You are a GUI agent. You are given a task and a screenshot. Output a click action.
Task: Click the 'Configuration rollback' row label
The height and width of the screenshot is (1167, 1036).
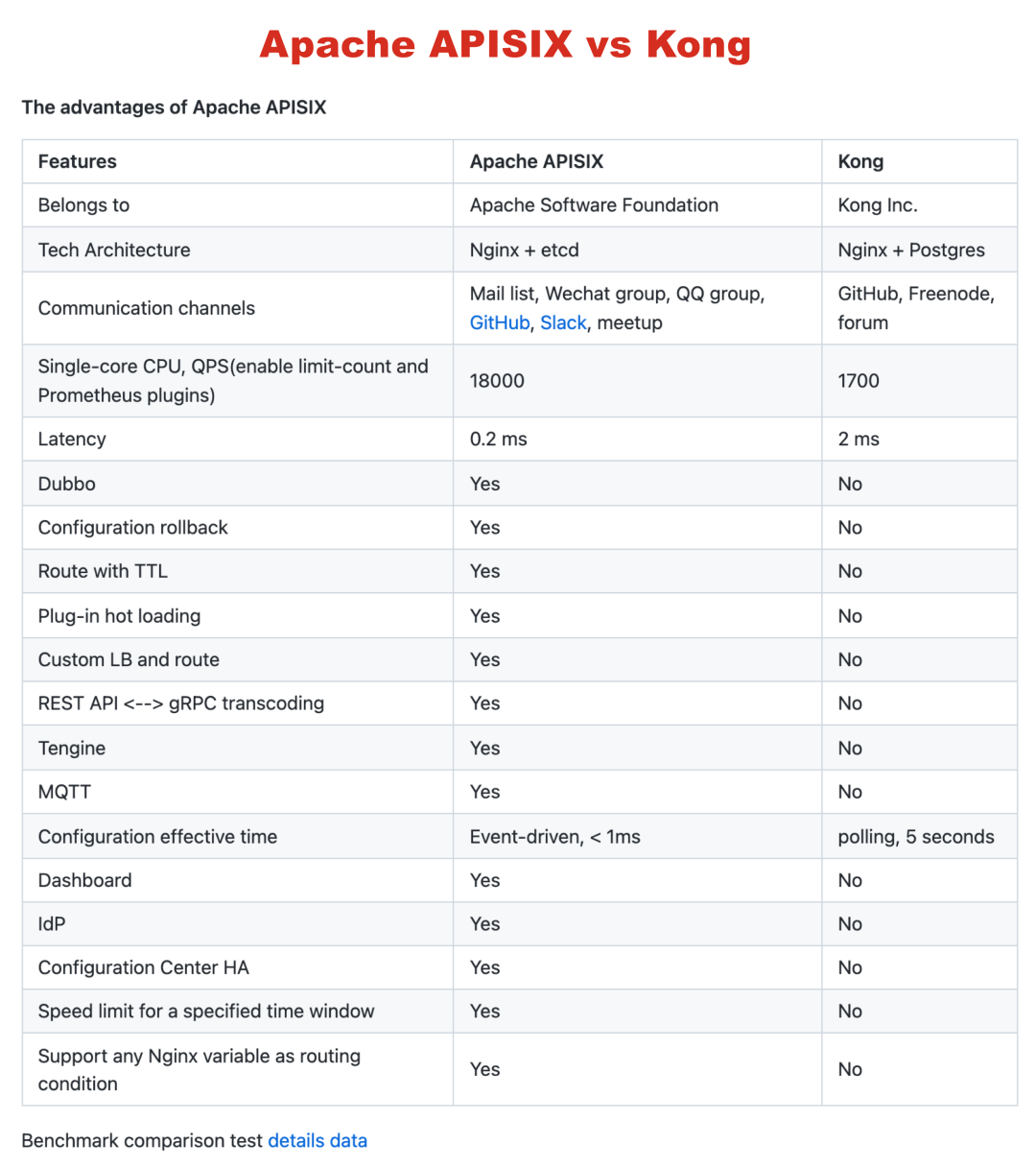click(133, 528)
